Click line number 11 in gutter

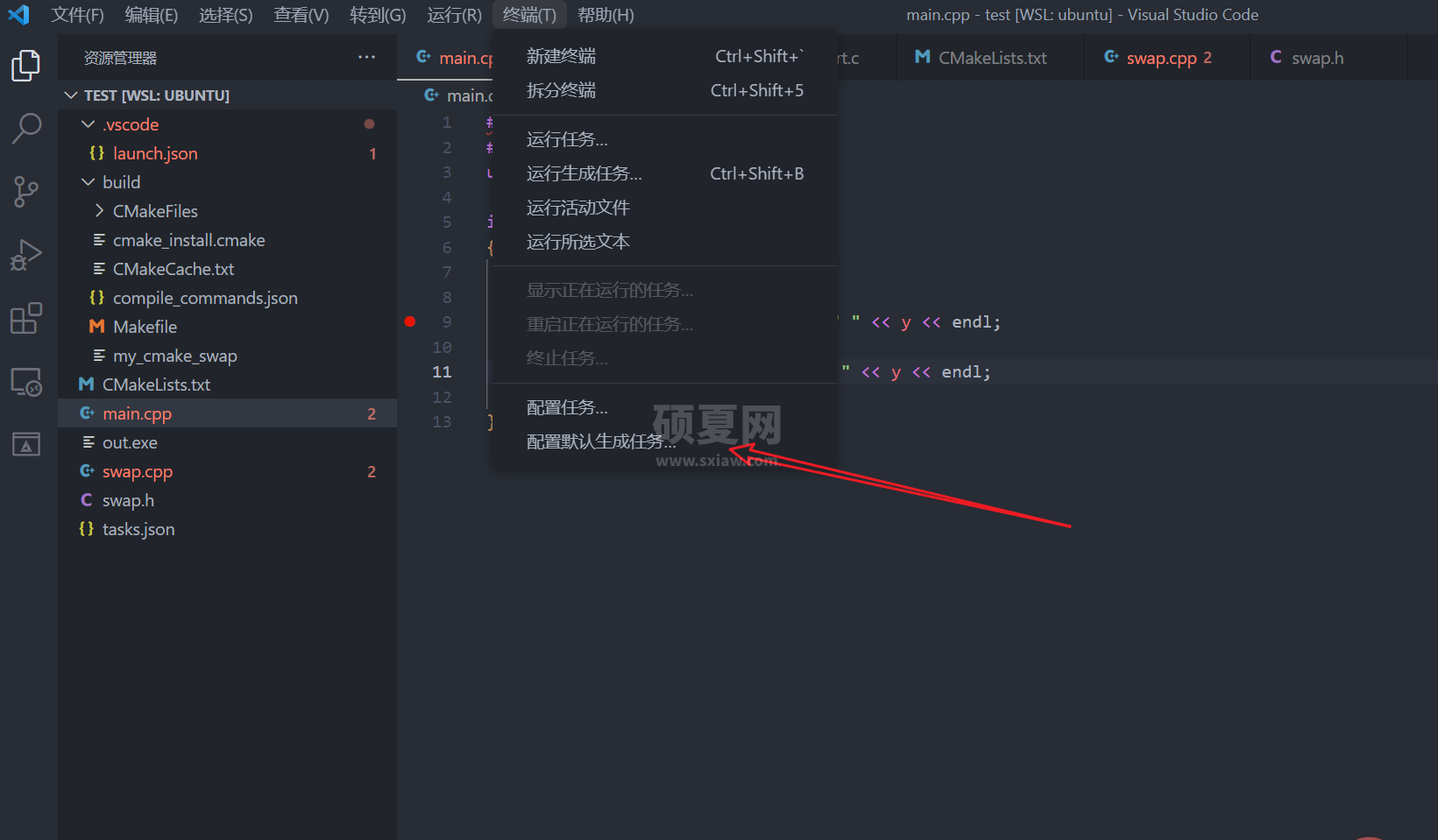(x=442, y=372)
